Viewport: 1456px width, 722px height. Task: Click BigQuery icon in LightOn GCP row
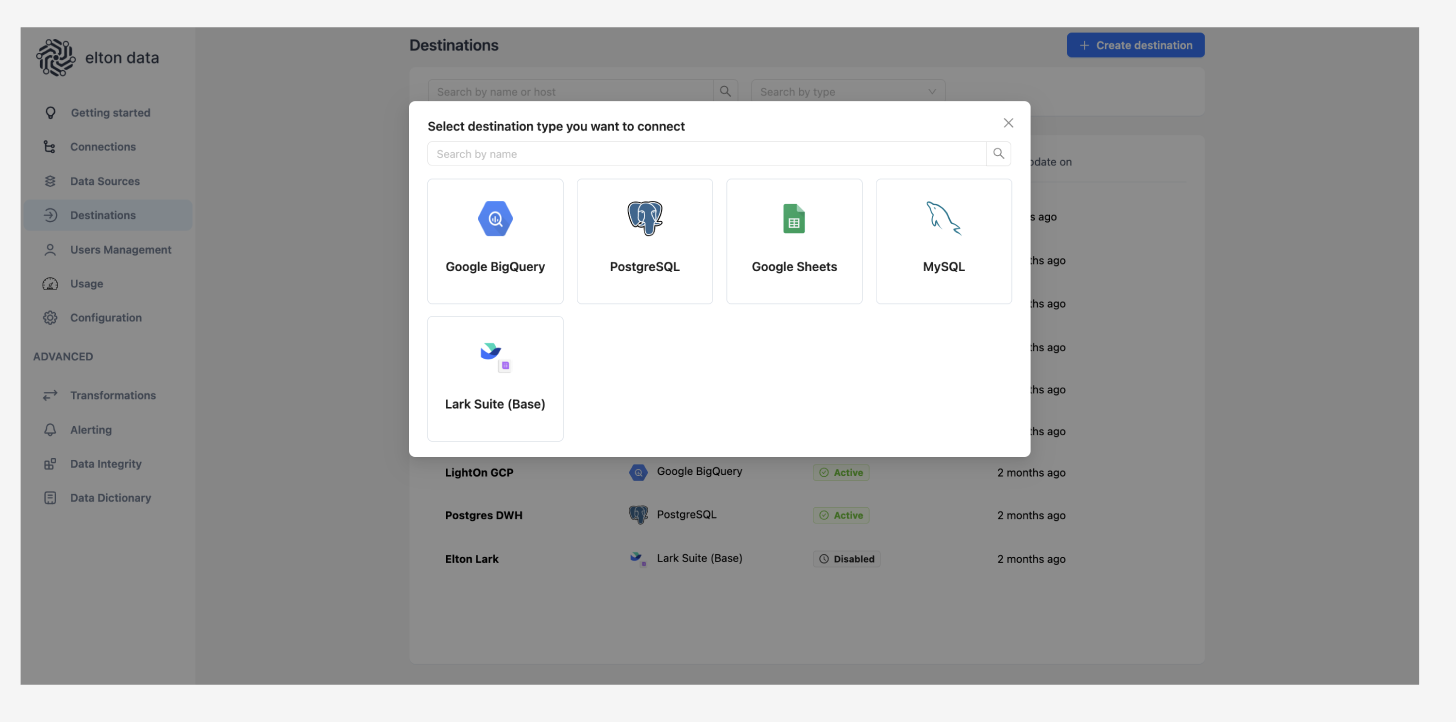(638, 472)
